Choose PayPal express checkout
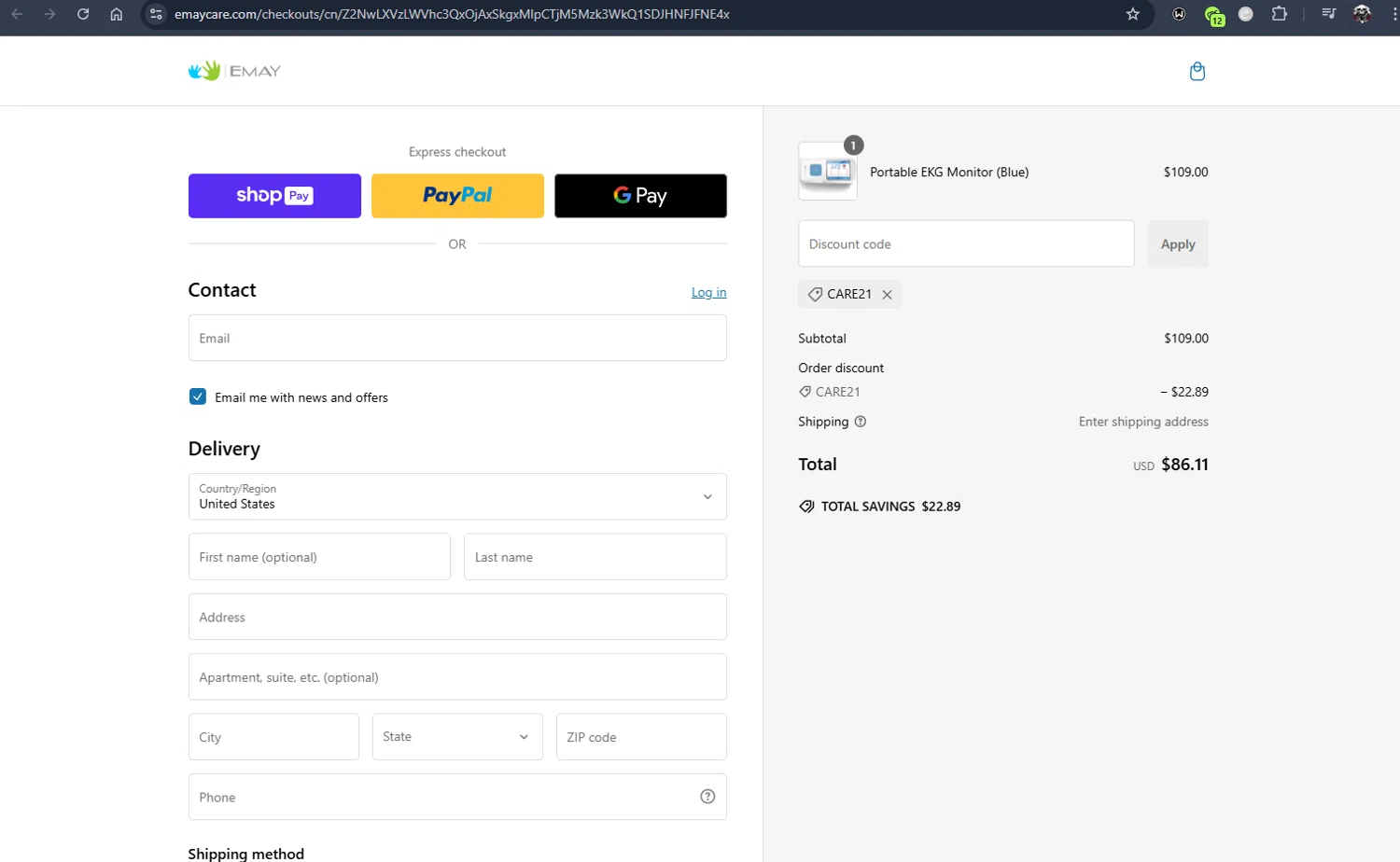Viewport: 1400px width, 862px height. point(457,196)
